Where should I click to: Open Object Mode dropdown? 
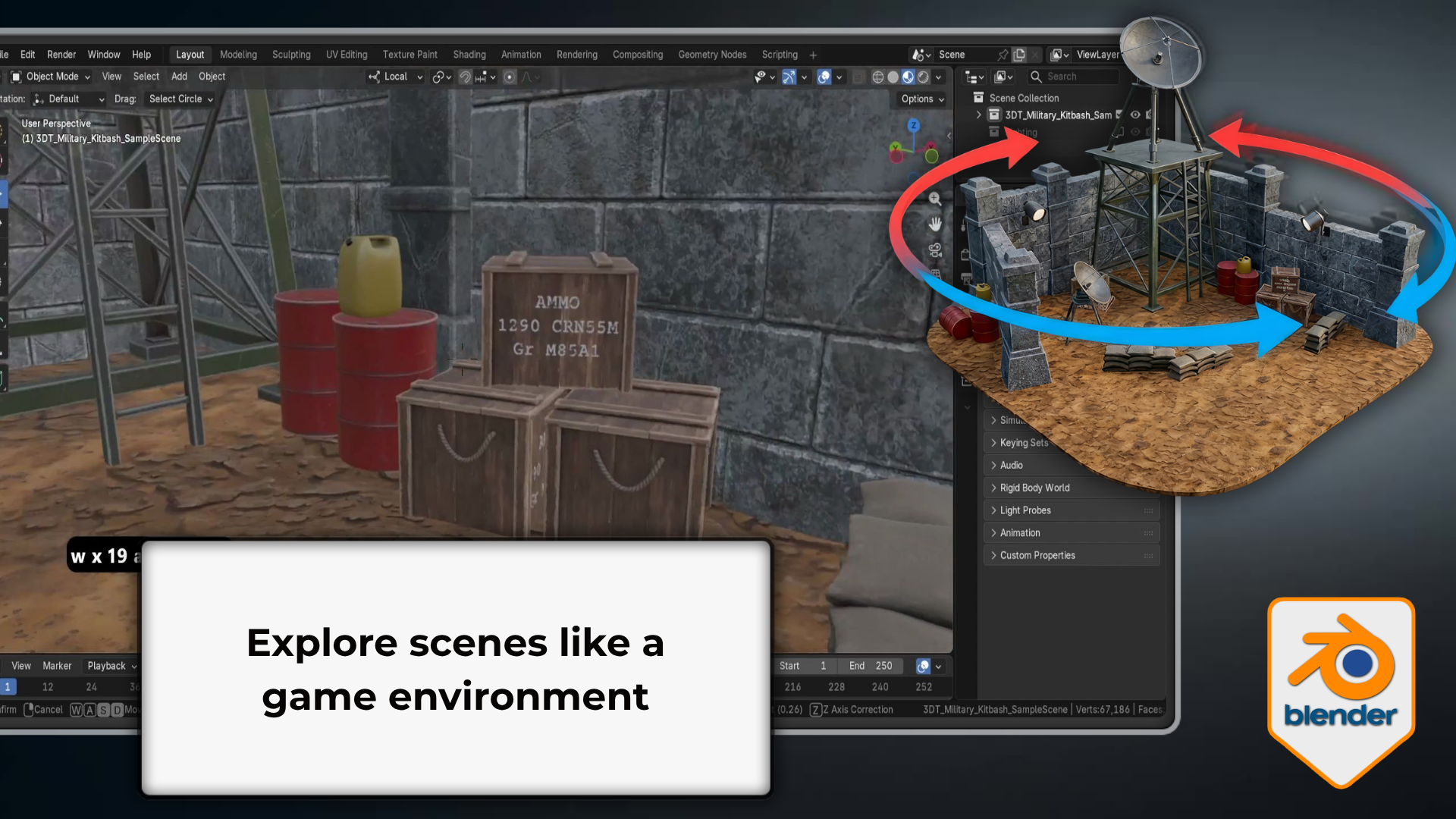tap(51, 77)
